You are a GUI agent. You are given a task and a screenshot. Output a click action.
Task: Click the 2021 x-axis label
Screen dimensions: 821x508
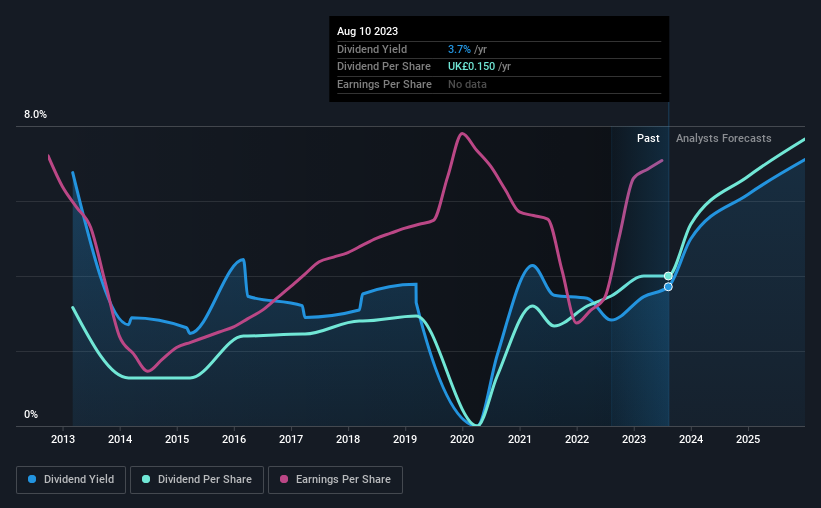coord(519,439)
